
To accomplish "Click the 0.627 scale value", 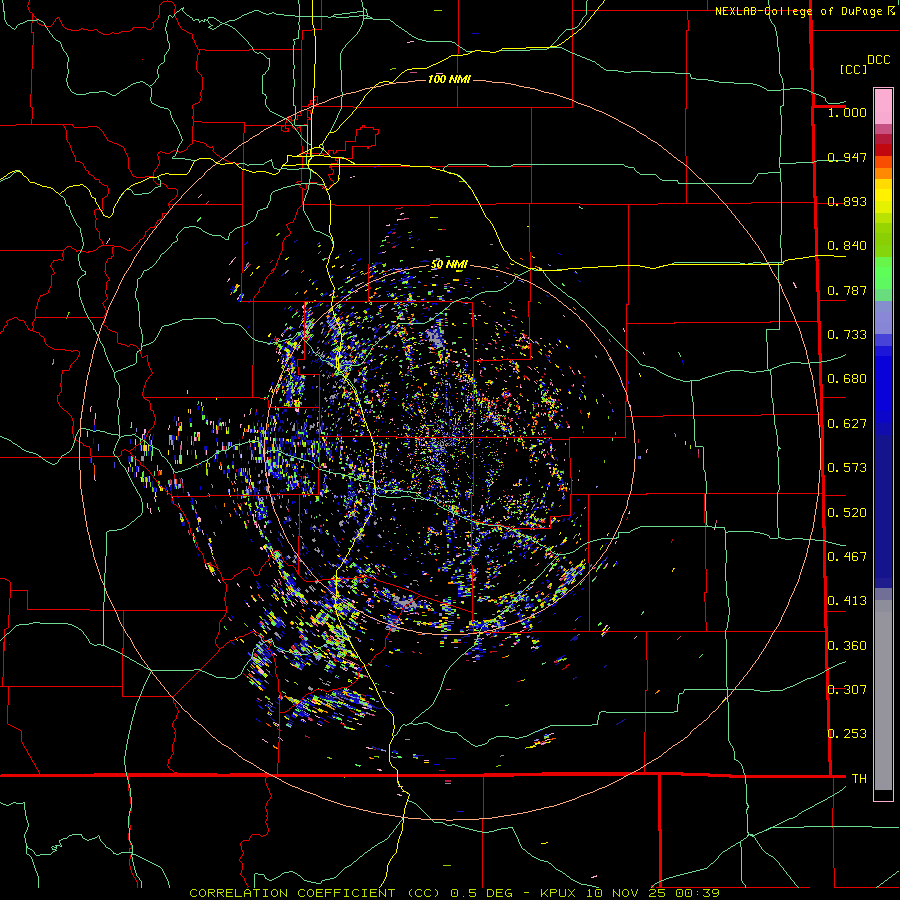I will click(x=847, y=424).
